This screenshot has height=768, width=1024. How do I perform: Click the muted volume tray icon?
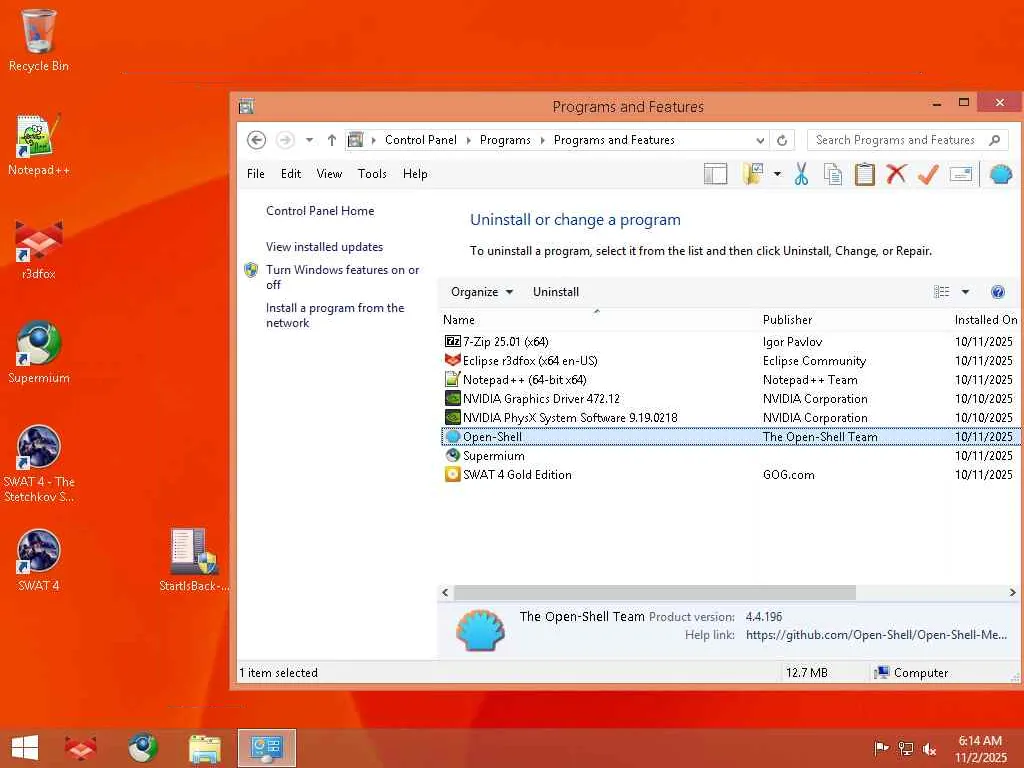(x=929, y=749)
